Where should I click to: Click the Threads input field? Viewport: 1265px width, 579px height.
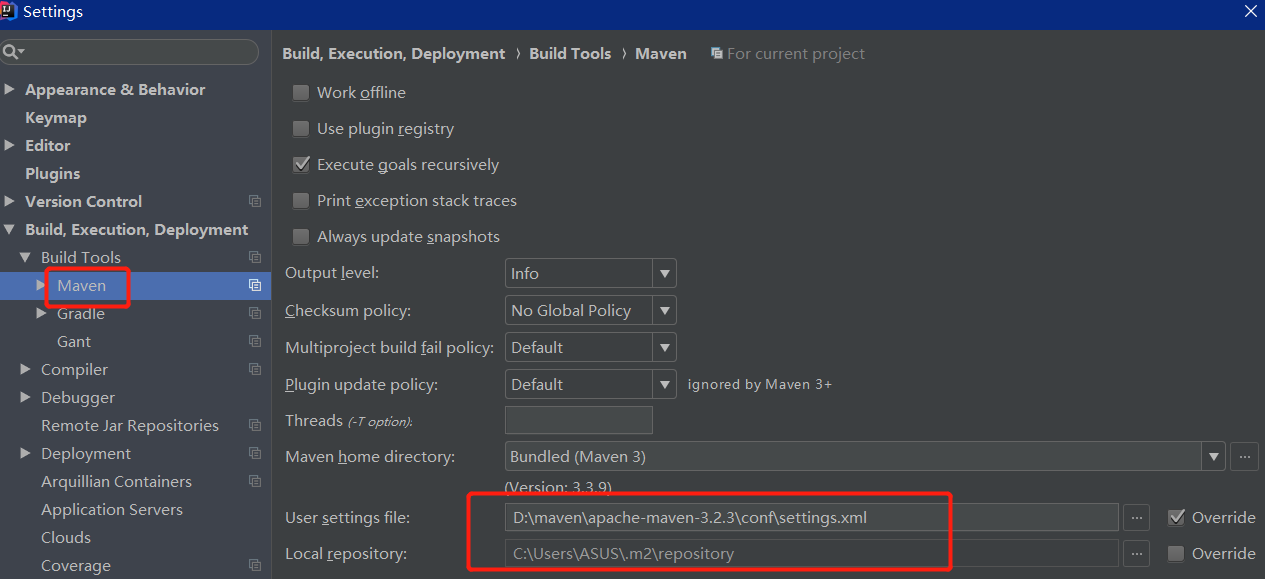[578, 420]
